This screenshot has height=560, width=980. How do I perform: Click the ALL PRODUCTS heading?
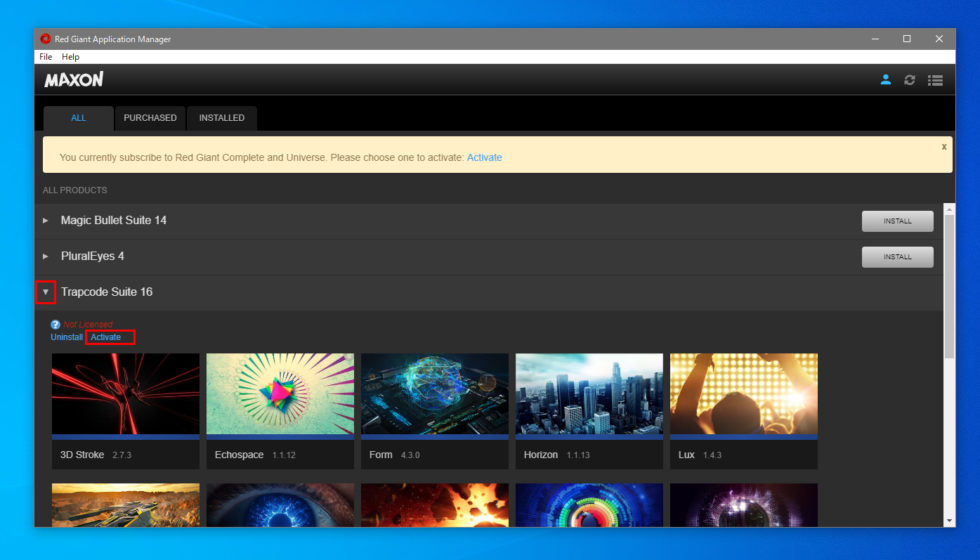(75, 190)
